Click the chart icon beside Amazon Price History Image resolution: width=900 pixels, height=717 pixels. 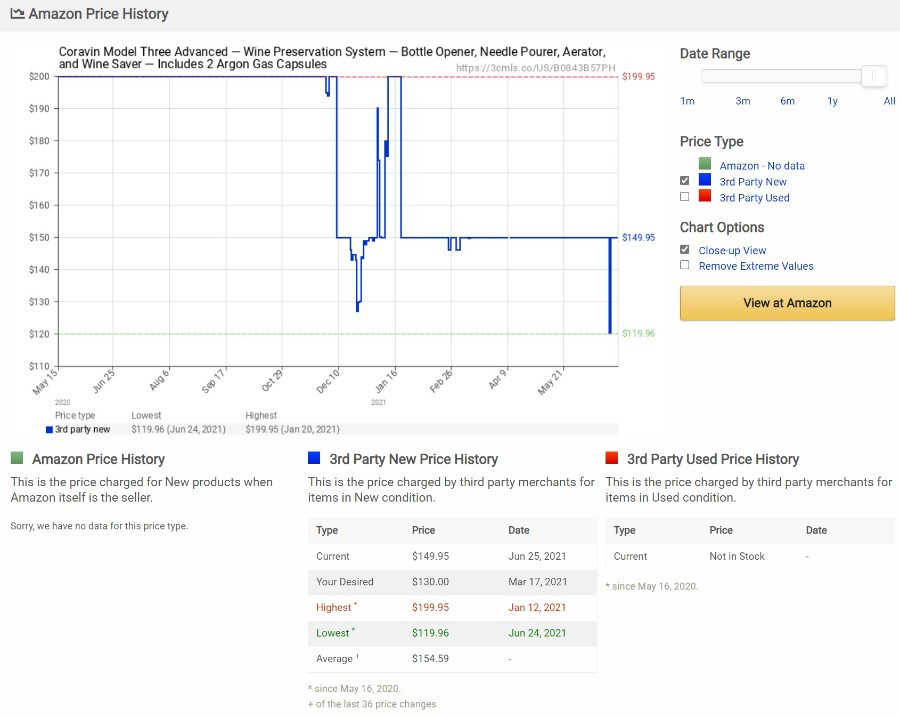17,14
